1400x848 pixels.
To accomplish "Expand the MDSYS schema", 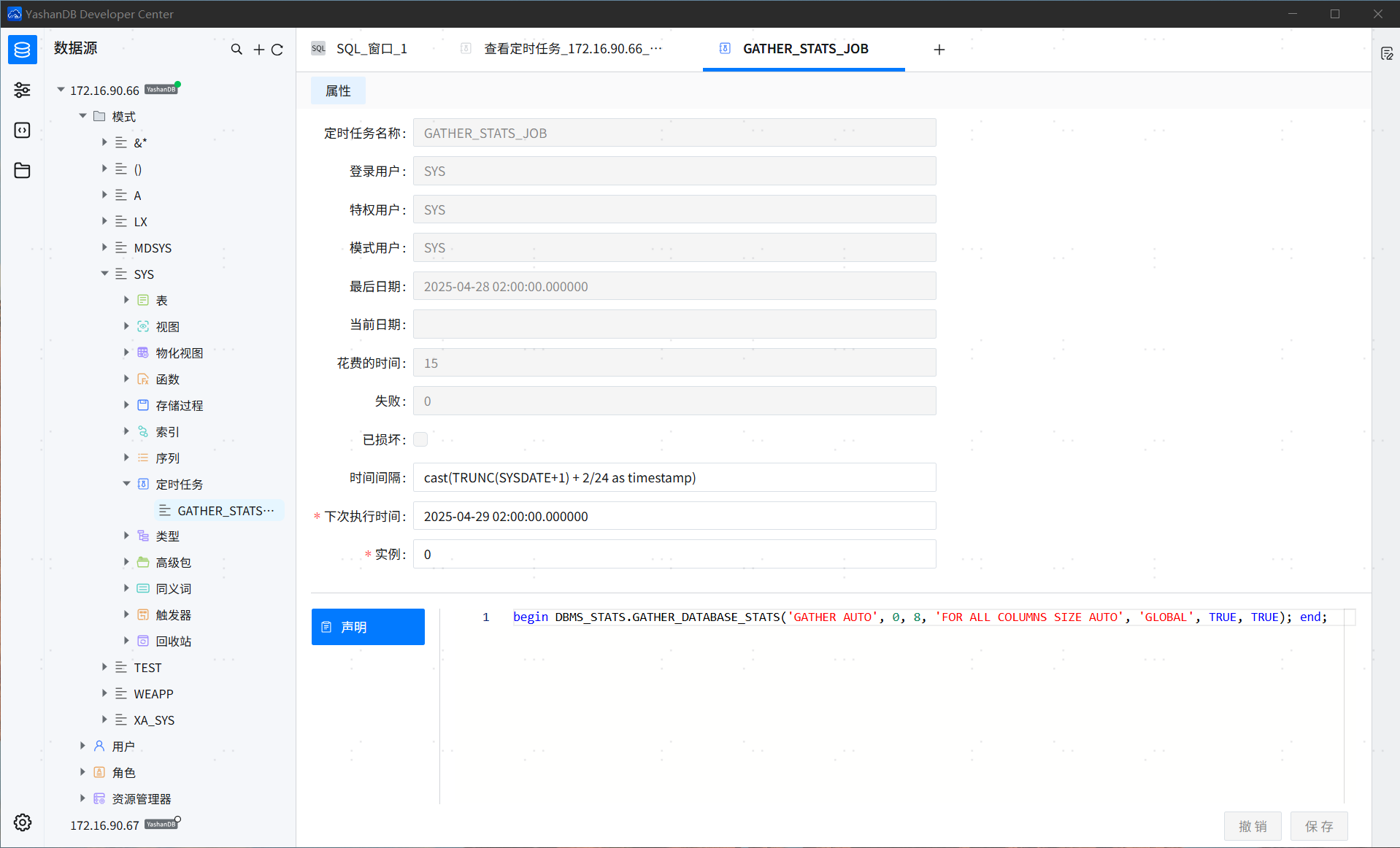I will (104, 247).
